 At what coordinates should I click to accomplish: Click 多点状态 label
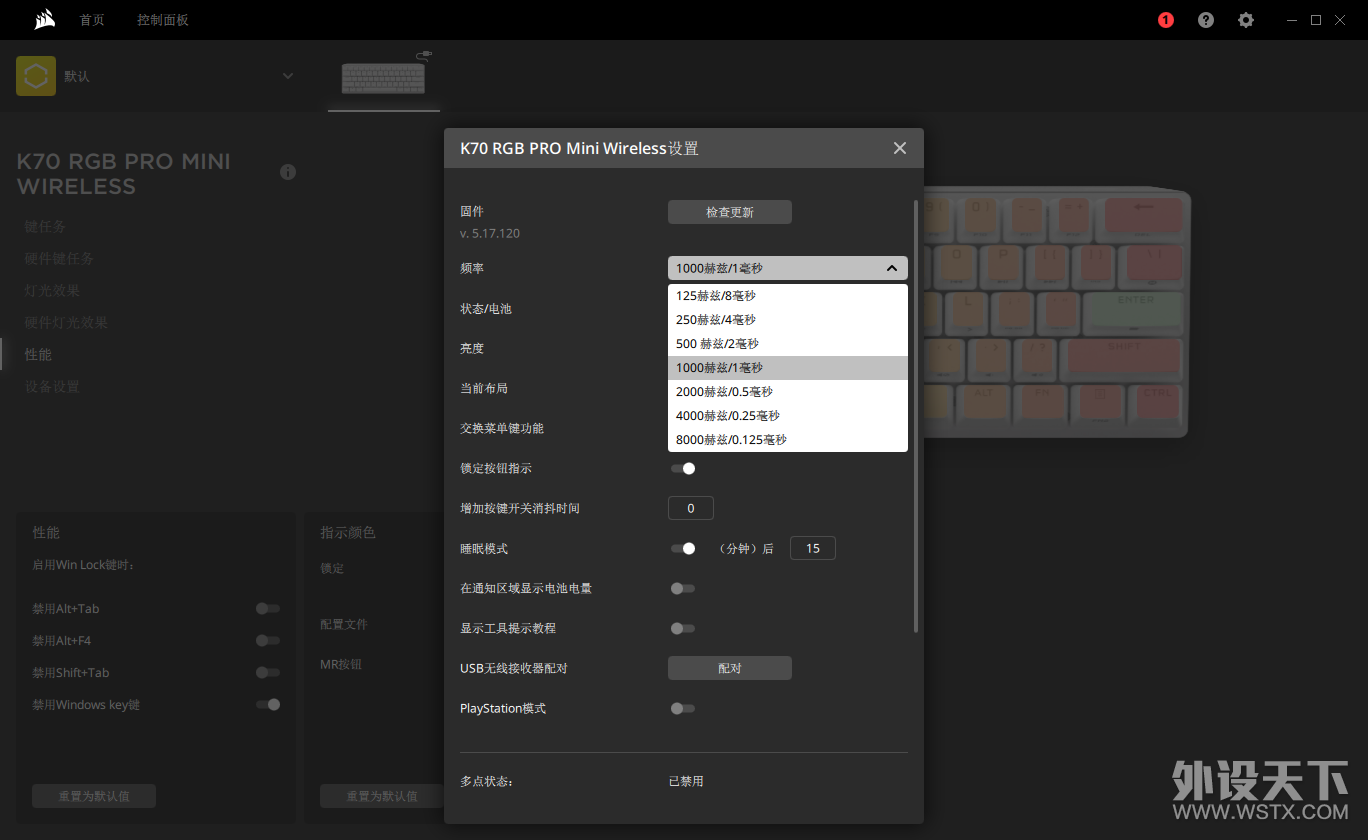487,781
